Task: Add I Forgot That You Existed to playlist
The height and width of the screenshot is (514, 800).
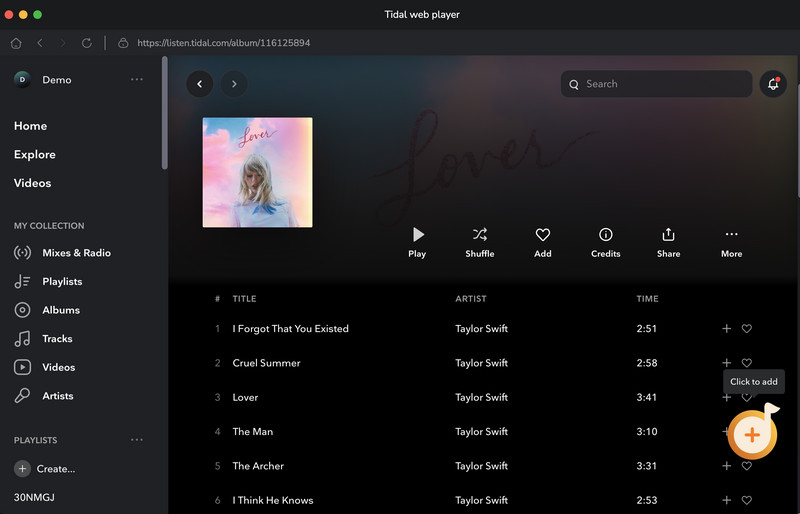Action: [x=727, y=329]
